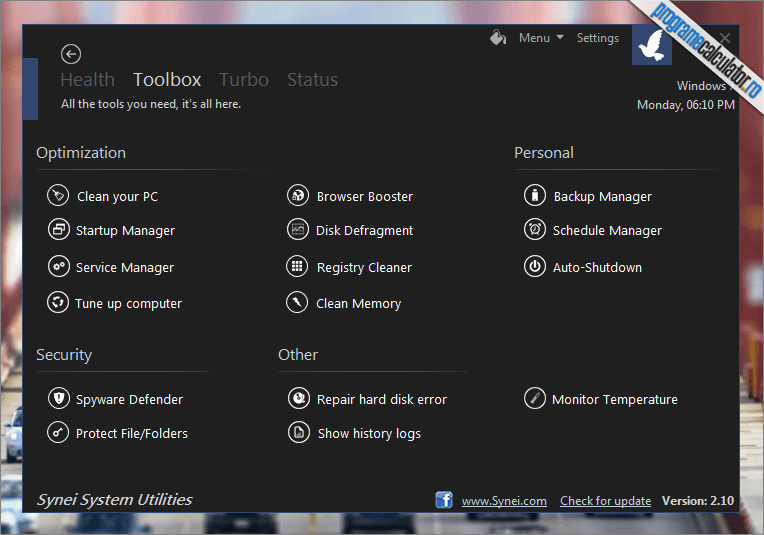Open the Backup Manager icon

point(535,195)
